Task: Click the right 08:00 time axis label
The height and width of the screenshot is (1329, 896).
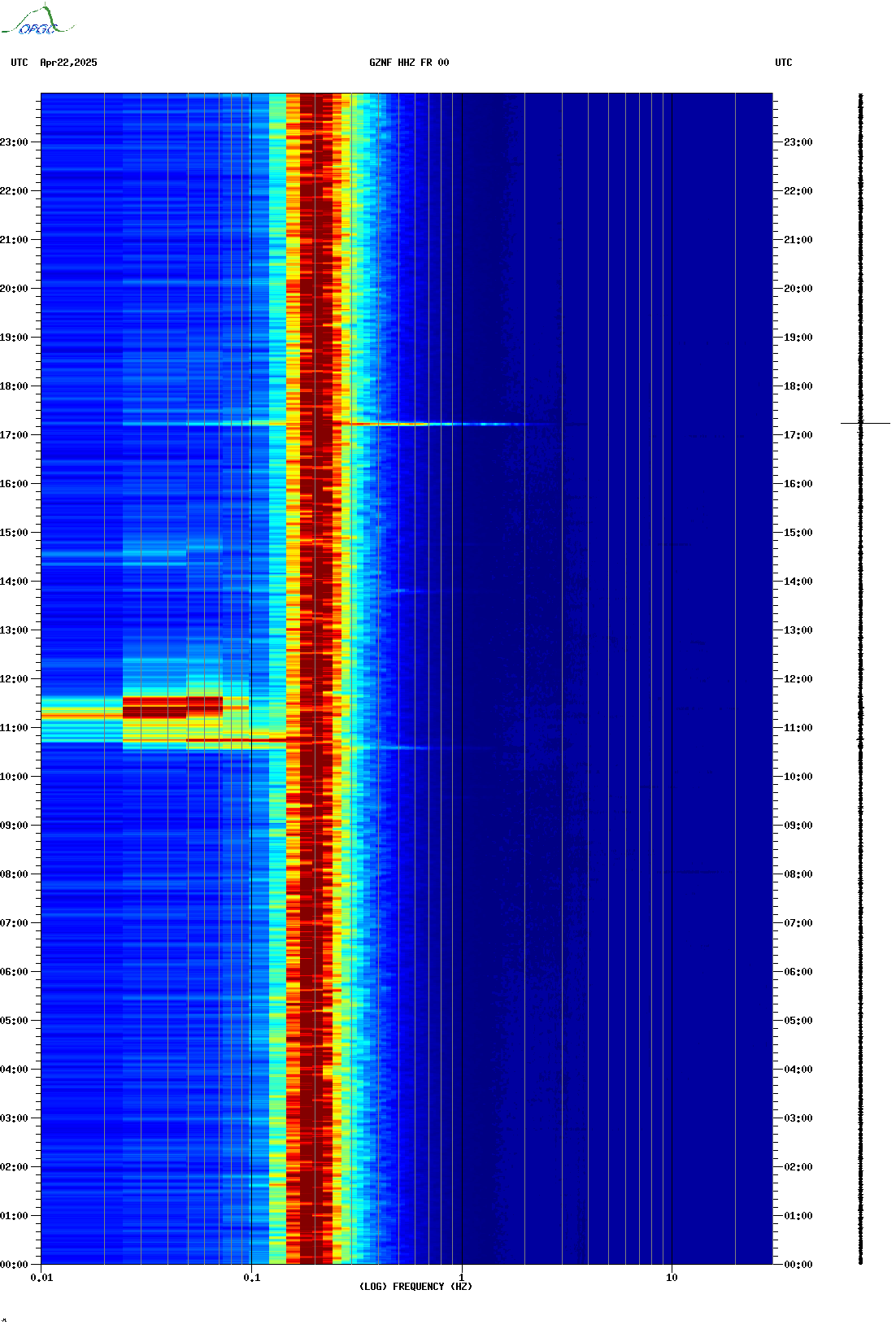Action: click(798, 874)
